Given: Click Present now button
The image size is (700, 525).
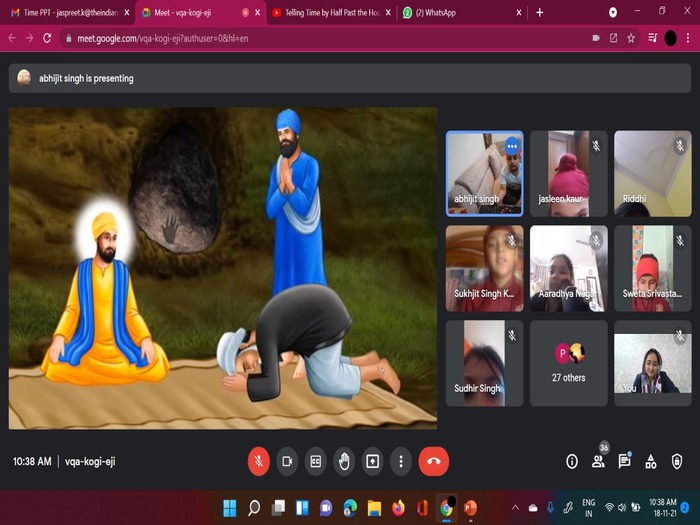Looking at the screenshot, I should (x=373, y=461).
